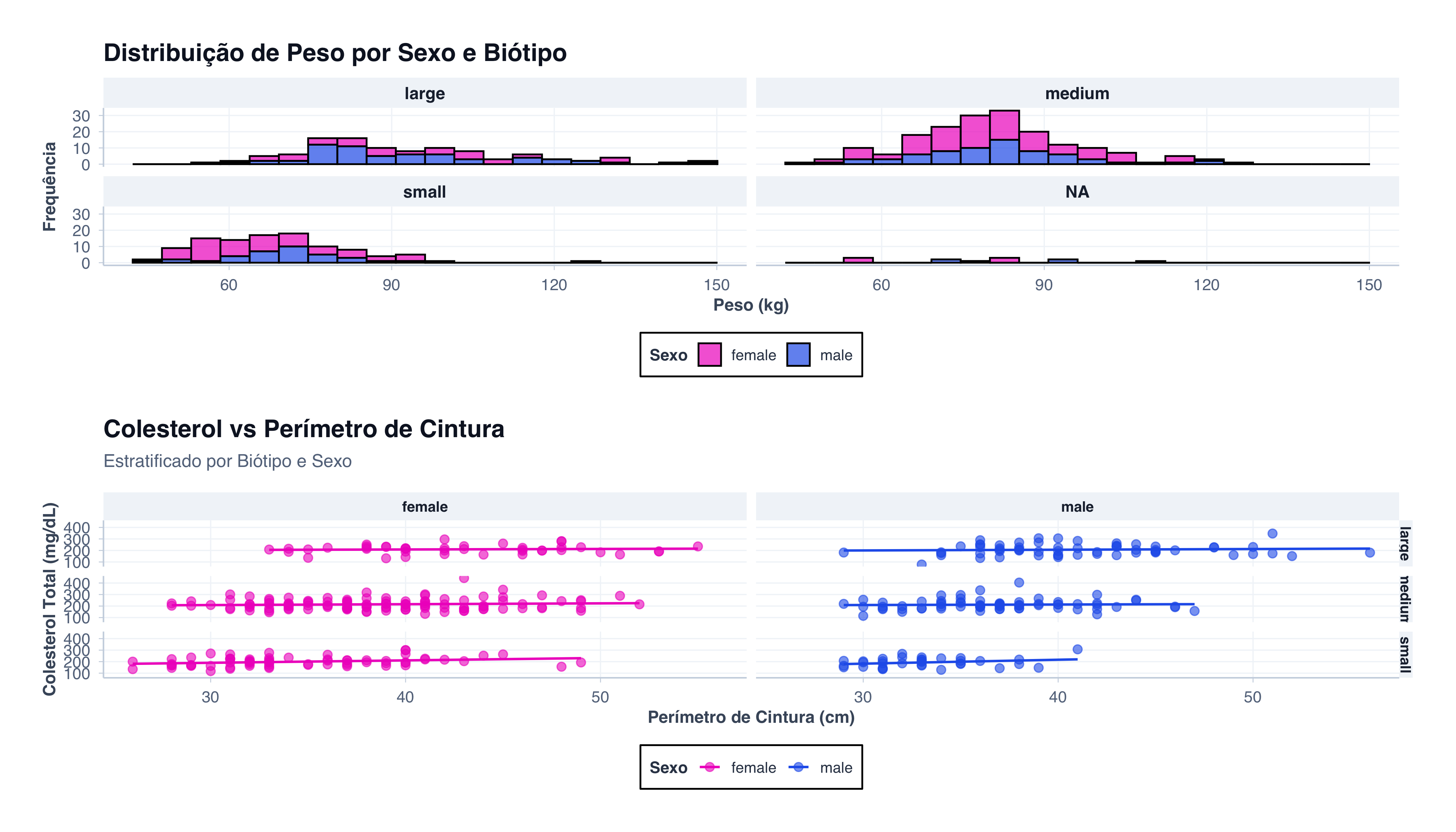Click the 'male' scatter panel header
Image resolution: width=1456 pixels, height=832 pixels.
tap(1077, 507)
